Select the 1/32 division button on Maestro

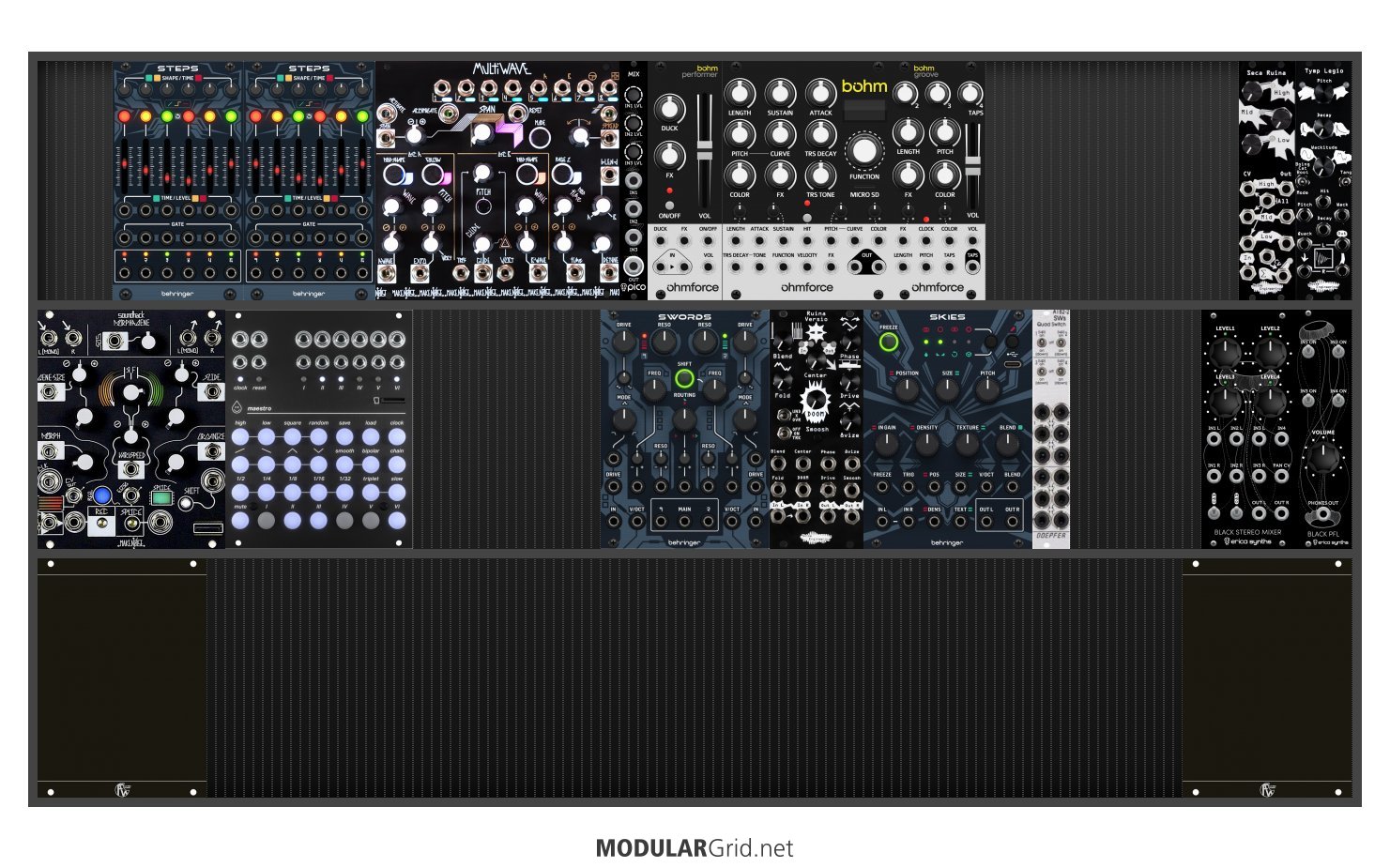point(344,492)
